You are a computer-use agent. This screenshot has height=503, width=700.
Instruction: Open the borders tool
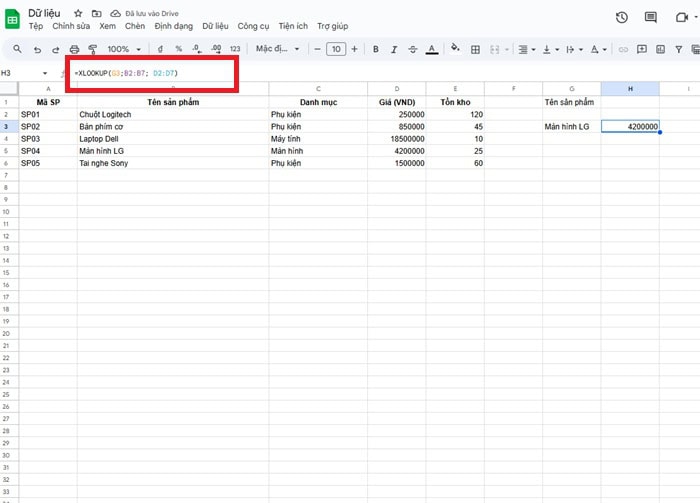pos(475,50)
